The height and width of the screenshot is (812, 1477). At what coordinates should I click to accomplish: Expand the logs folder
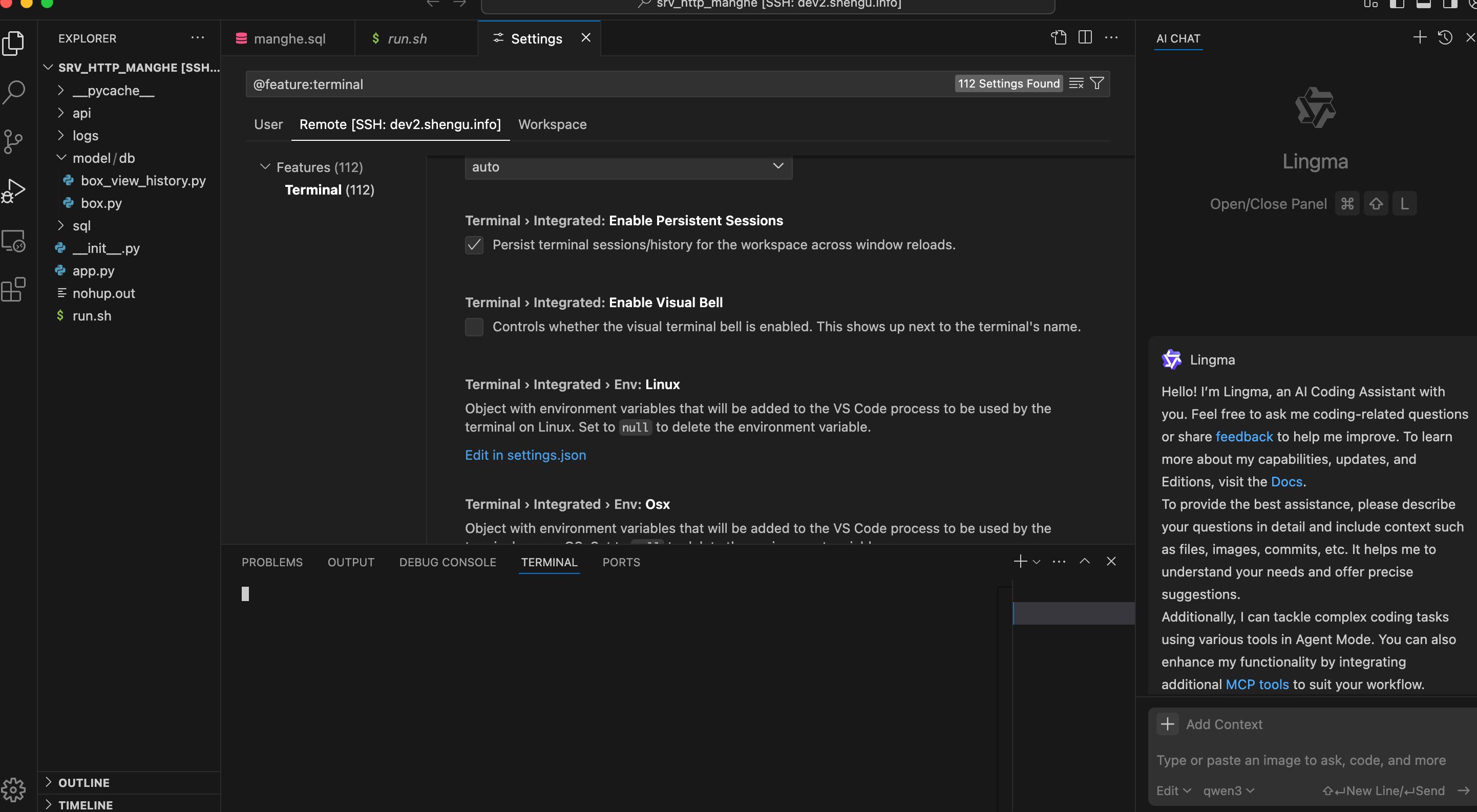tap(61, 135)
